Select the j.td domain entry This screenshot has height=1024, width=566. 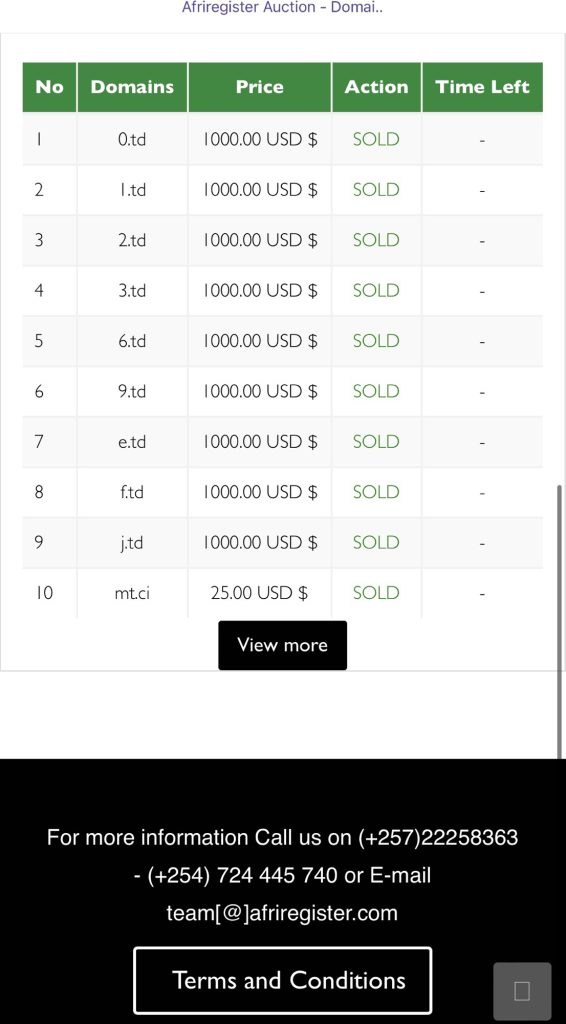point(132,543)
